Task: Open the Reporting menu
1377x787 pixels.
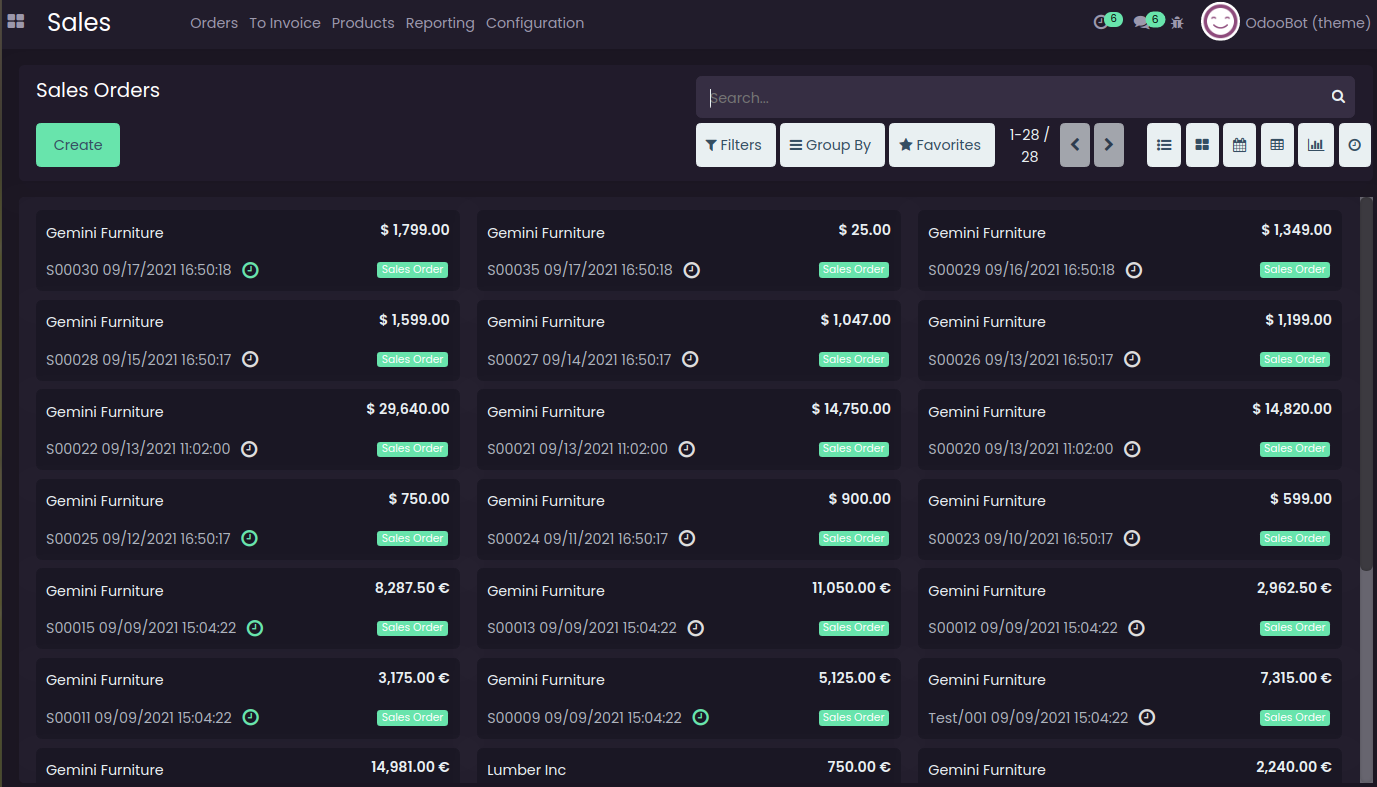Action: pos(440,23)
